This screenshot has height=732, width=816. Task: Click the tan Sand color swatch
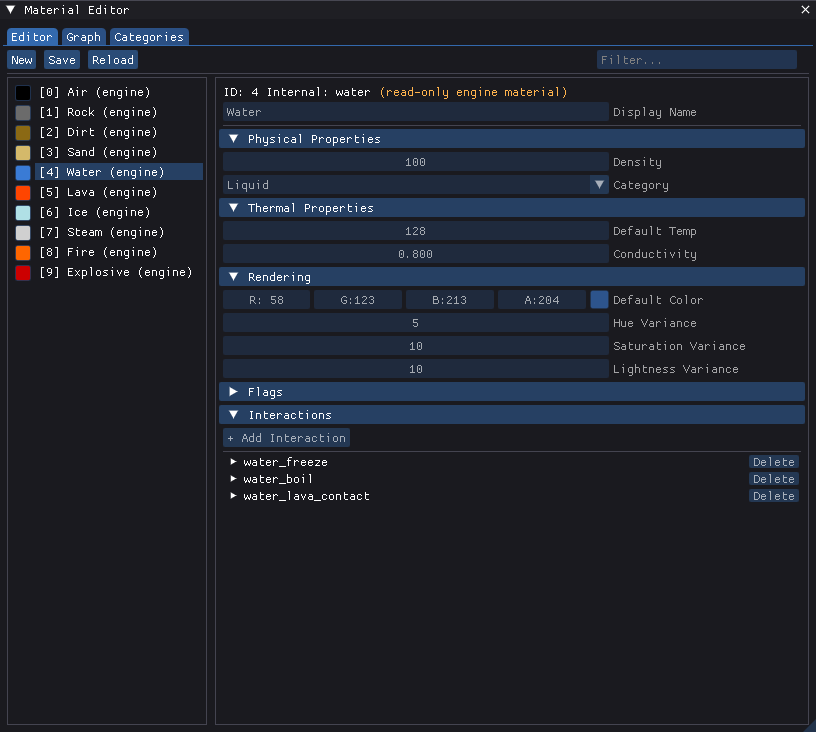point(23,152)
